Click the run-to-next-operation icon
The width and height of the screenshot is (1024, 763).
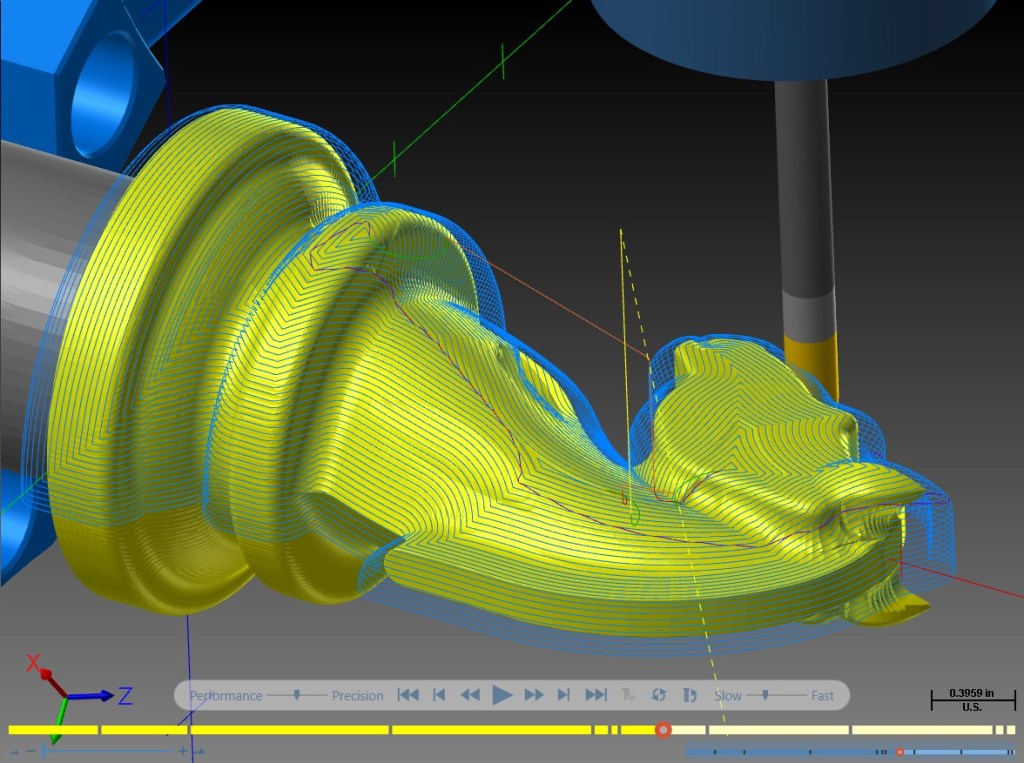coord(628,695)
